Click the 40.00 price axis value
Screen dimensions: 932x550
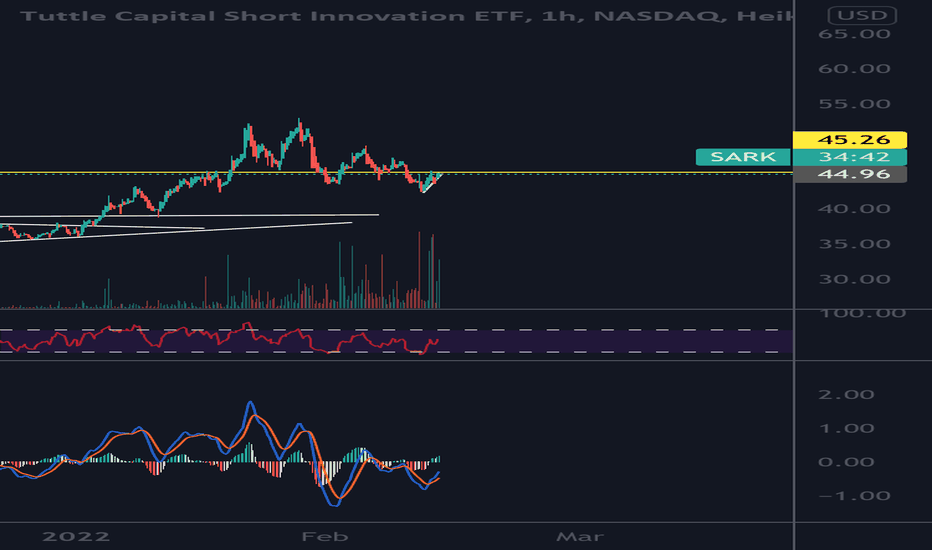pyautogui.click(x=854, y=209)
